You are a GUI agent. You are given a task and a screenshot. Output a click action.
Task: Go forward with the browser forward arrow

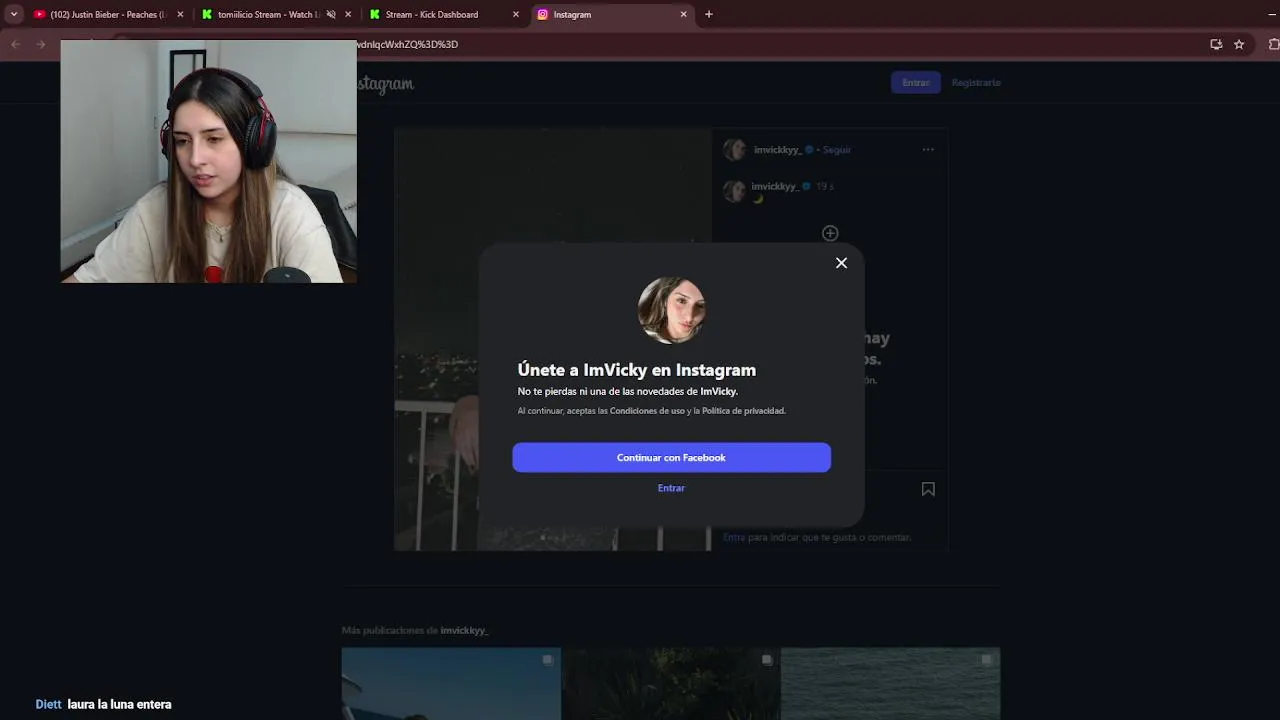[41, 44]
